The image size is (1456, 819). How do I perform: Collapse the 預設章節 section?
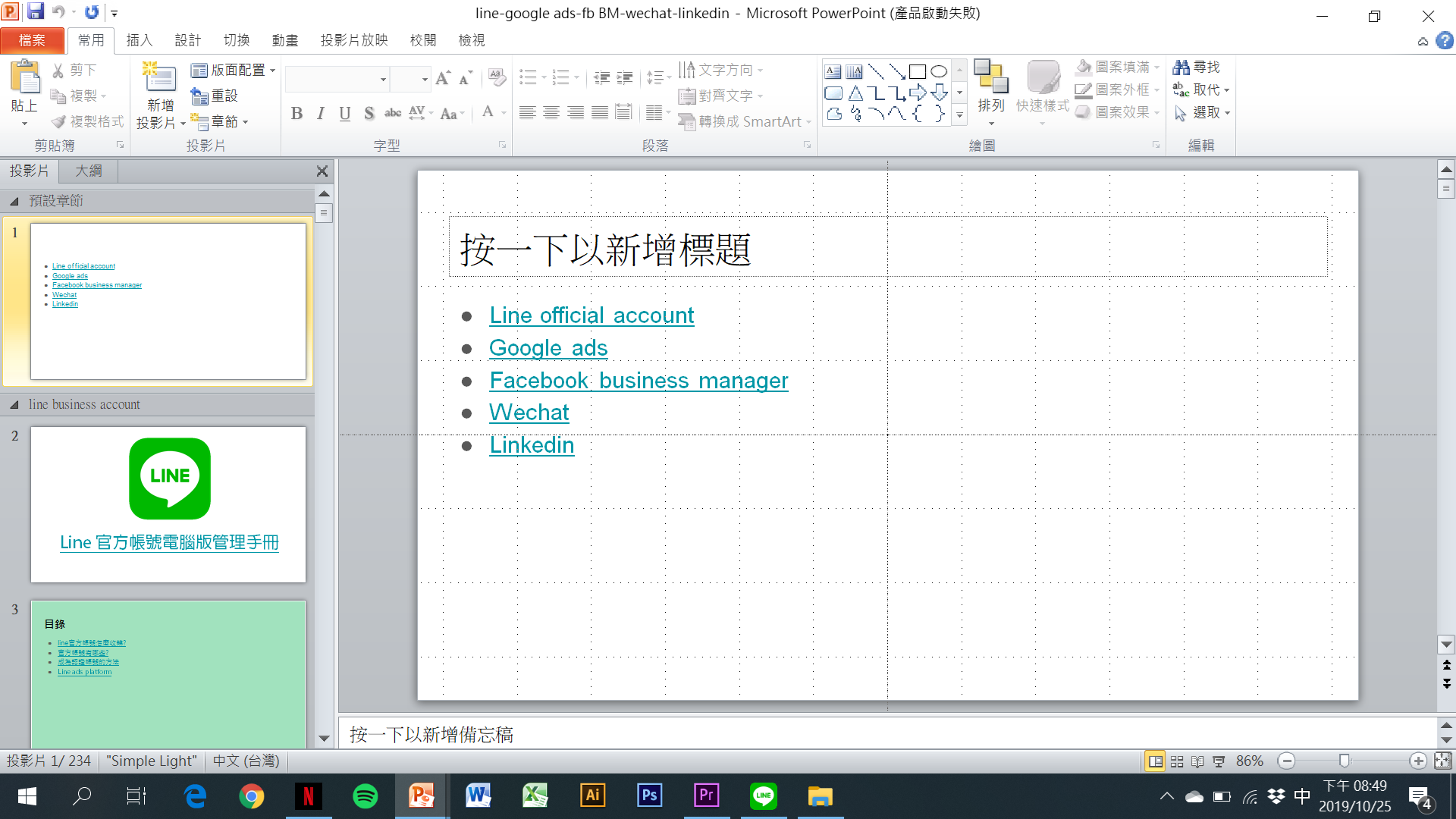pyautogui.click(x=14, y=201)
